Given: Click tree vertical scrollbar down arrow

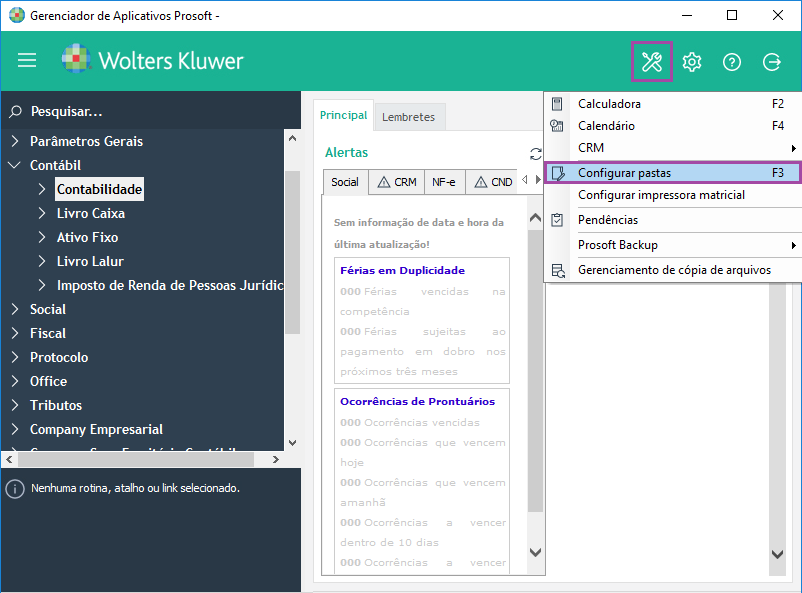Looking at the screenshot, I should pyautogui.click(x=293, y=443).
